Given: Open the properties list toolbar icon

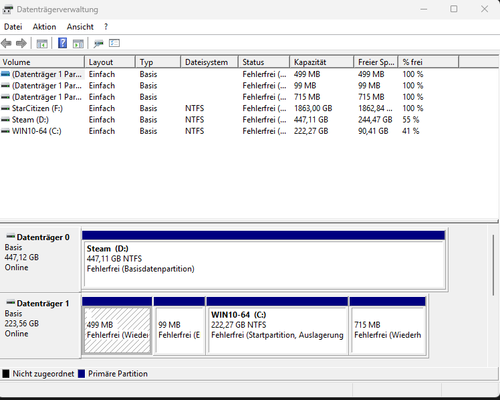Looking at the screenshot, I should pyautogui.click(x=114, y=43).
